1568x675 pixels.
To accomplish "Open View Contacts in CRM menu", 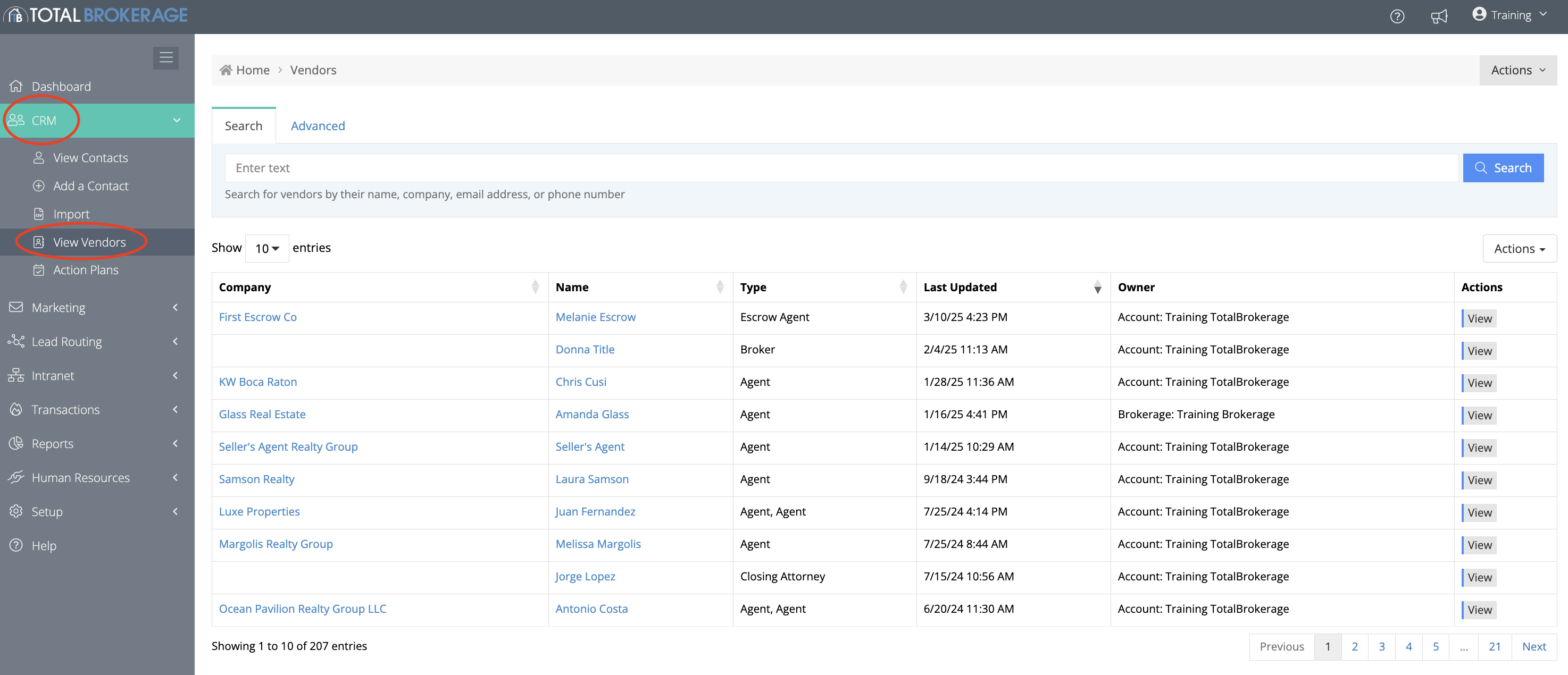I will point(90,158).
